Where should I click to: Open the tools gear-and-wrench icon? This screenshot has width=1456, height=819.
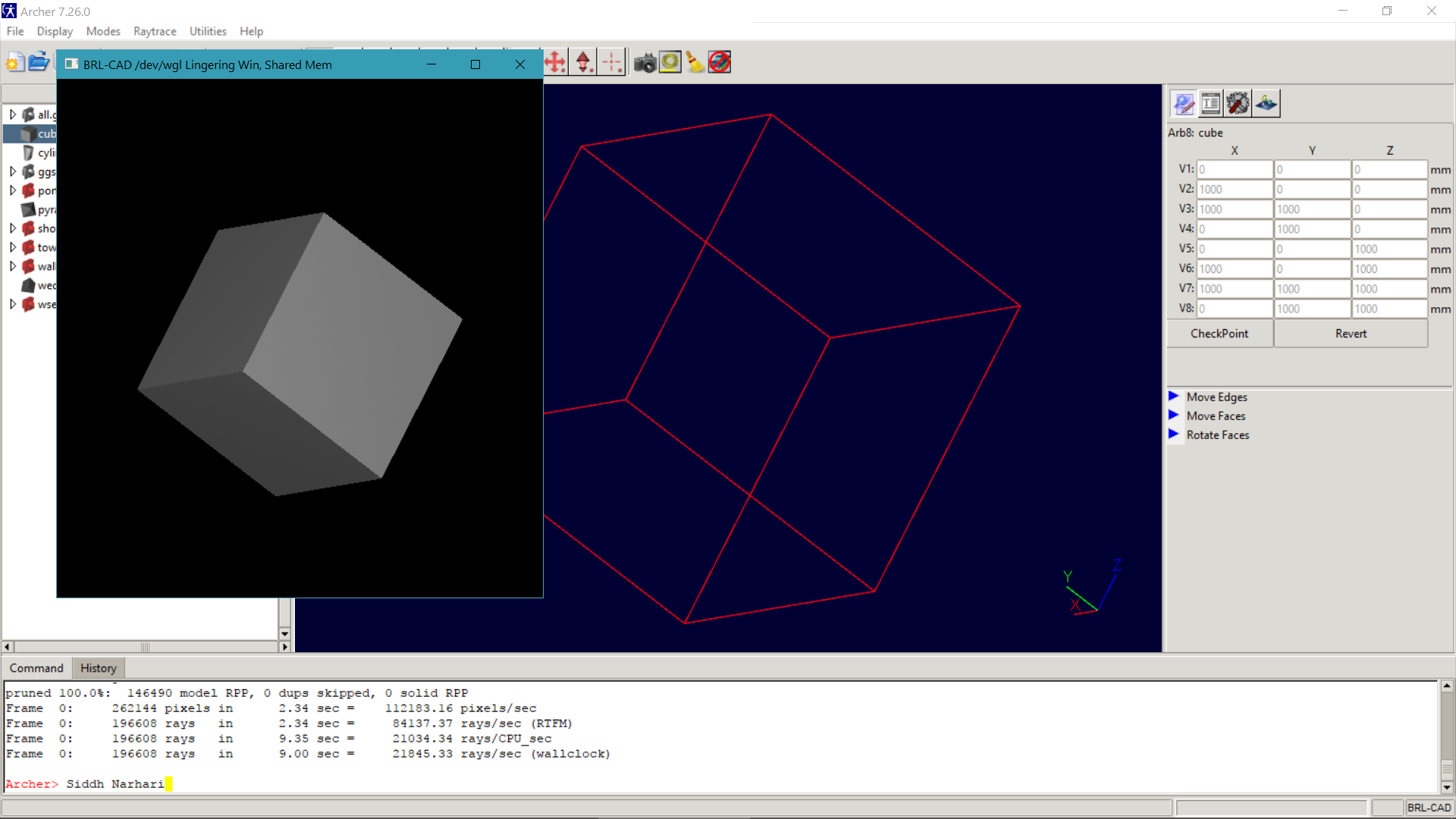(x=1238, y=103)
